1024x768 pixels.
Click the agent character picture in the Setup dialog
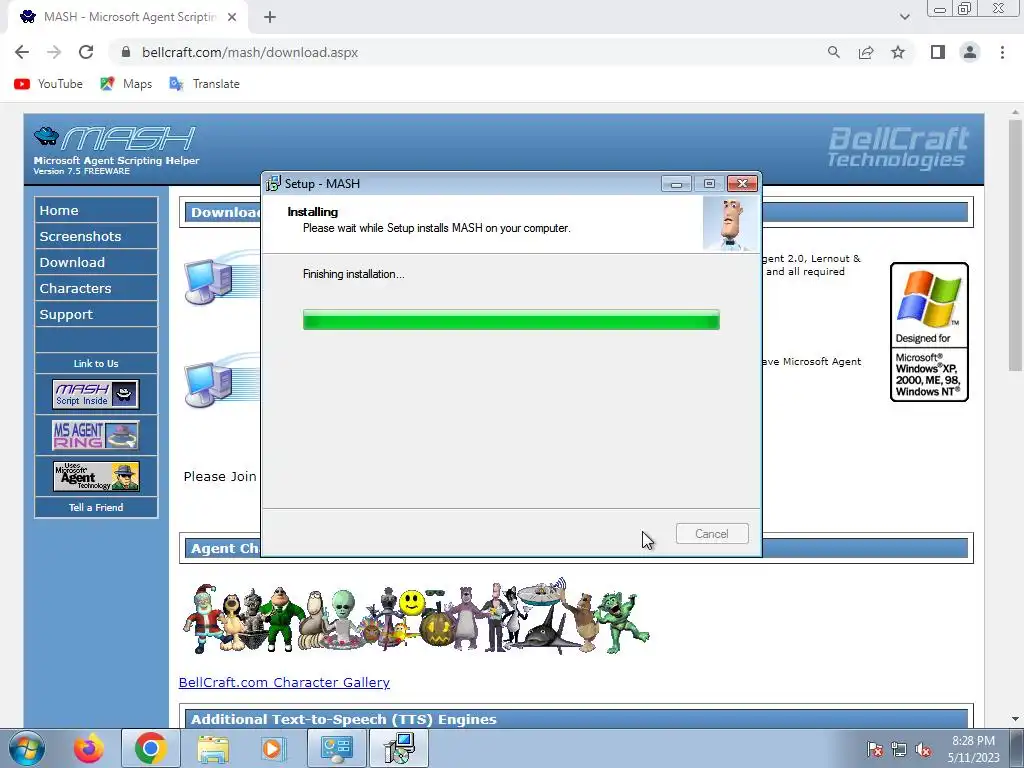coord(731,224)
